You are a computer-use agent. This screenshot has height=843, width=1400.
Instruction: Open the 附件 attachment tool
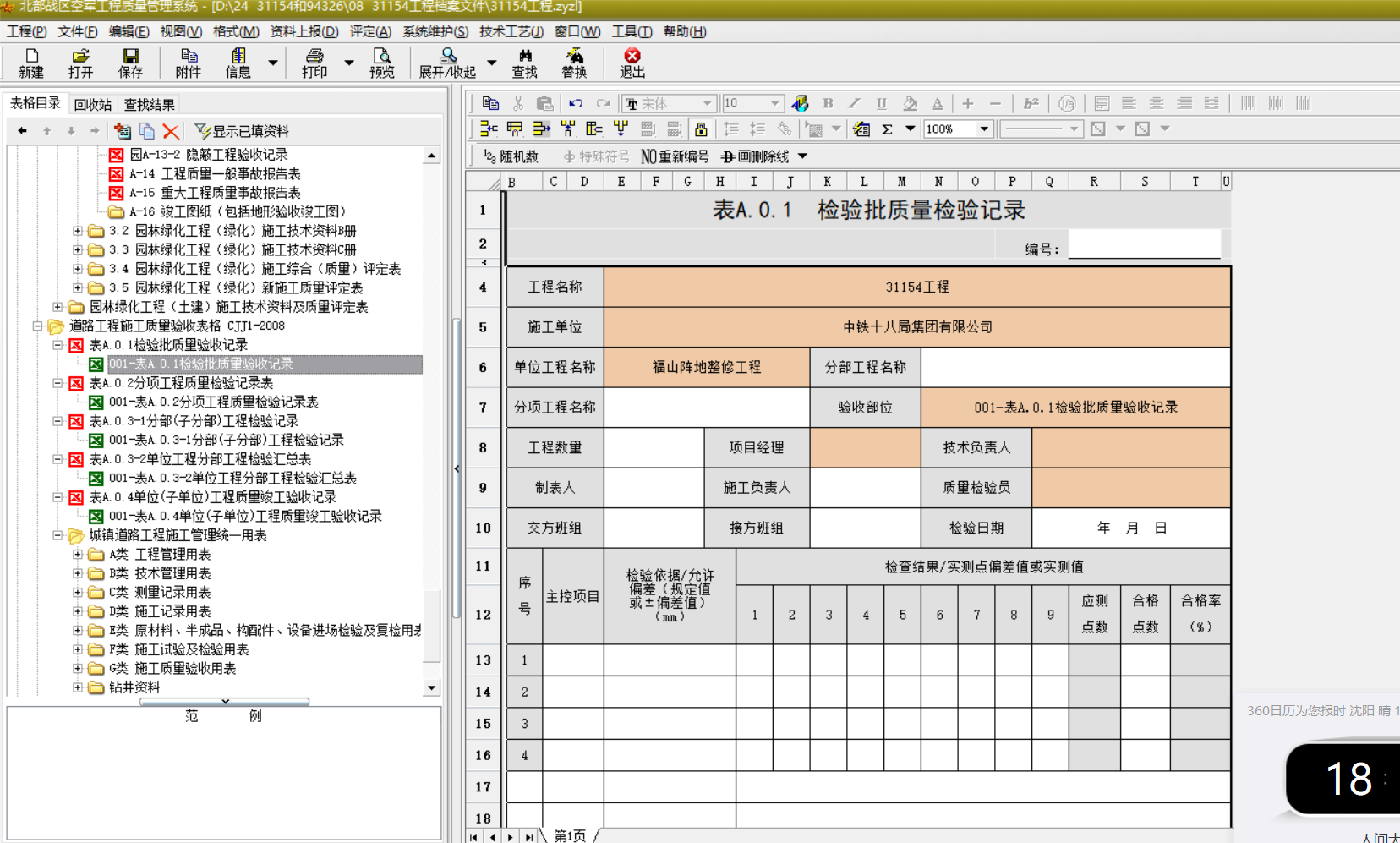point(189,63)
